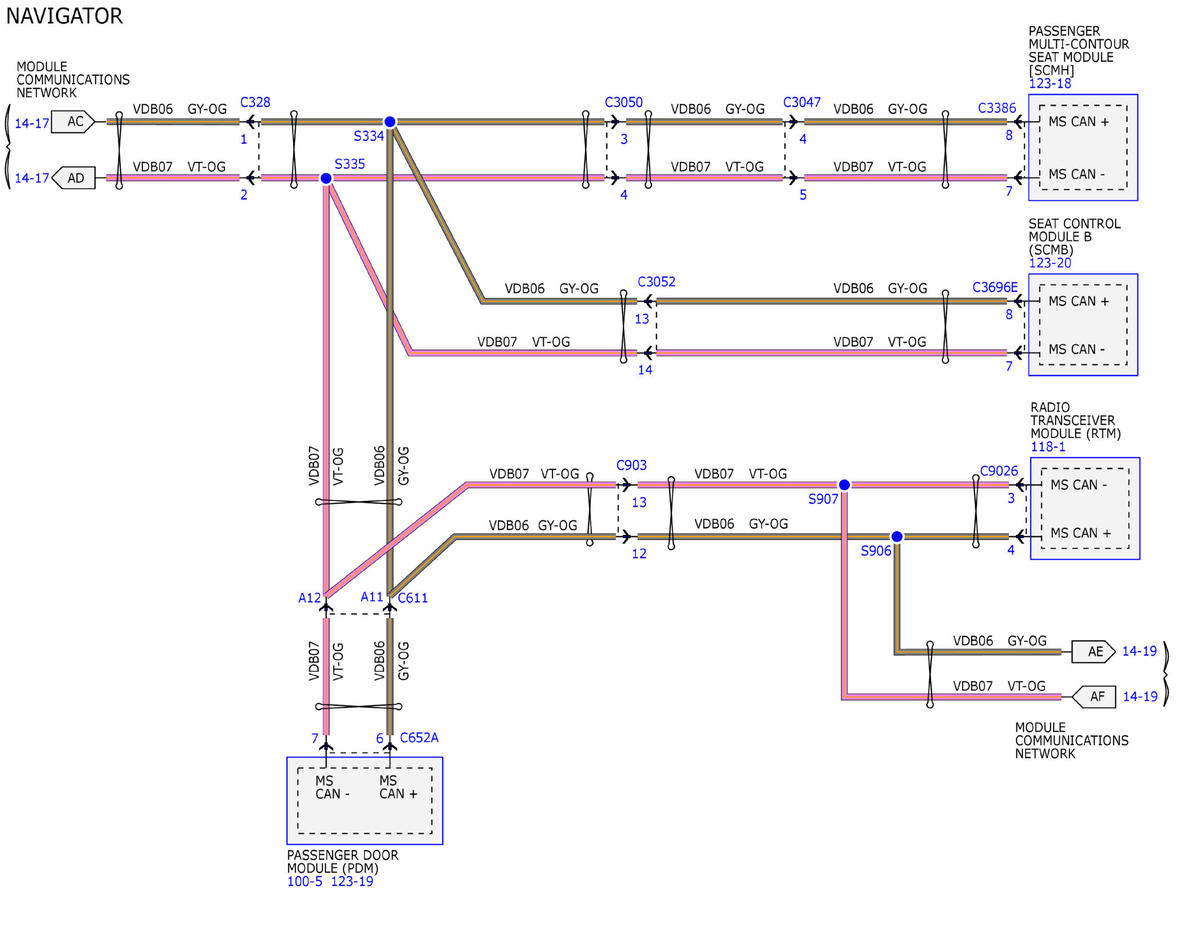
Task: Click the S906 splice label
Action: [876, 550]
